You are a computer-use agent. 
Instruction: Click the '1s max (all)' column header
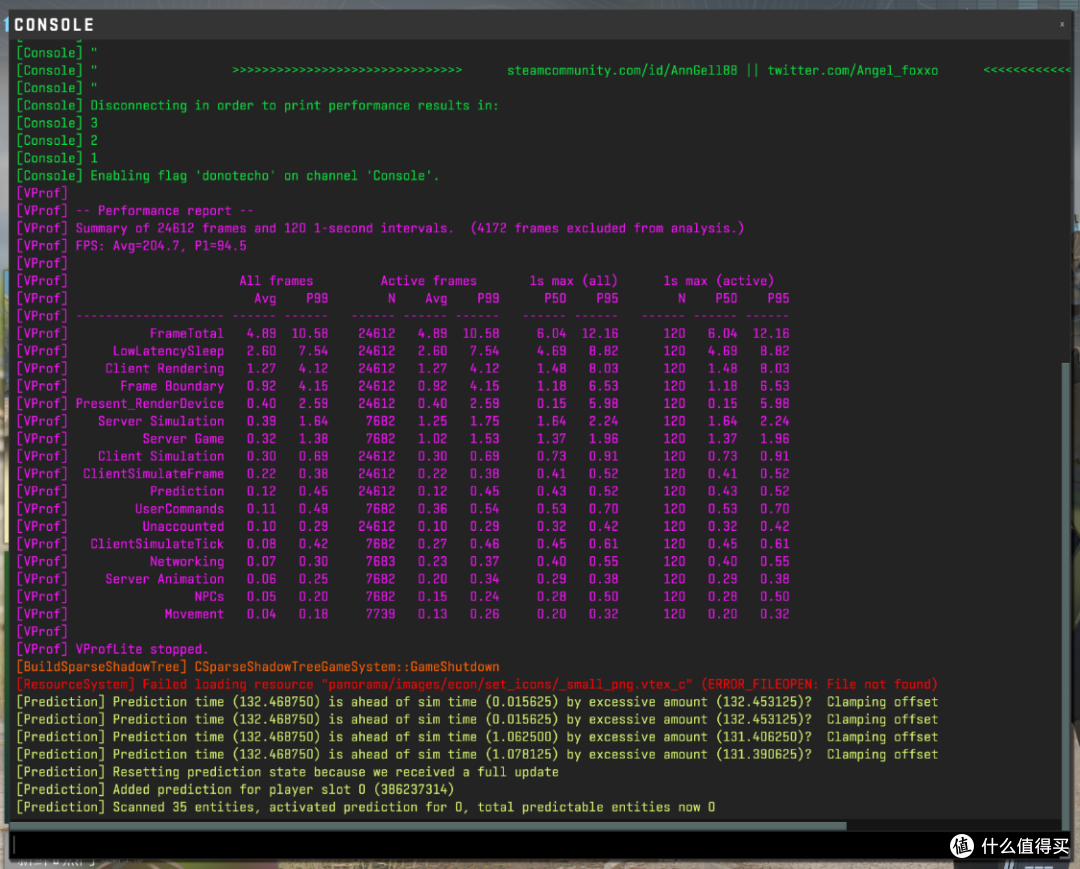(574, 281)
